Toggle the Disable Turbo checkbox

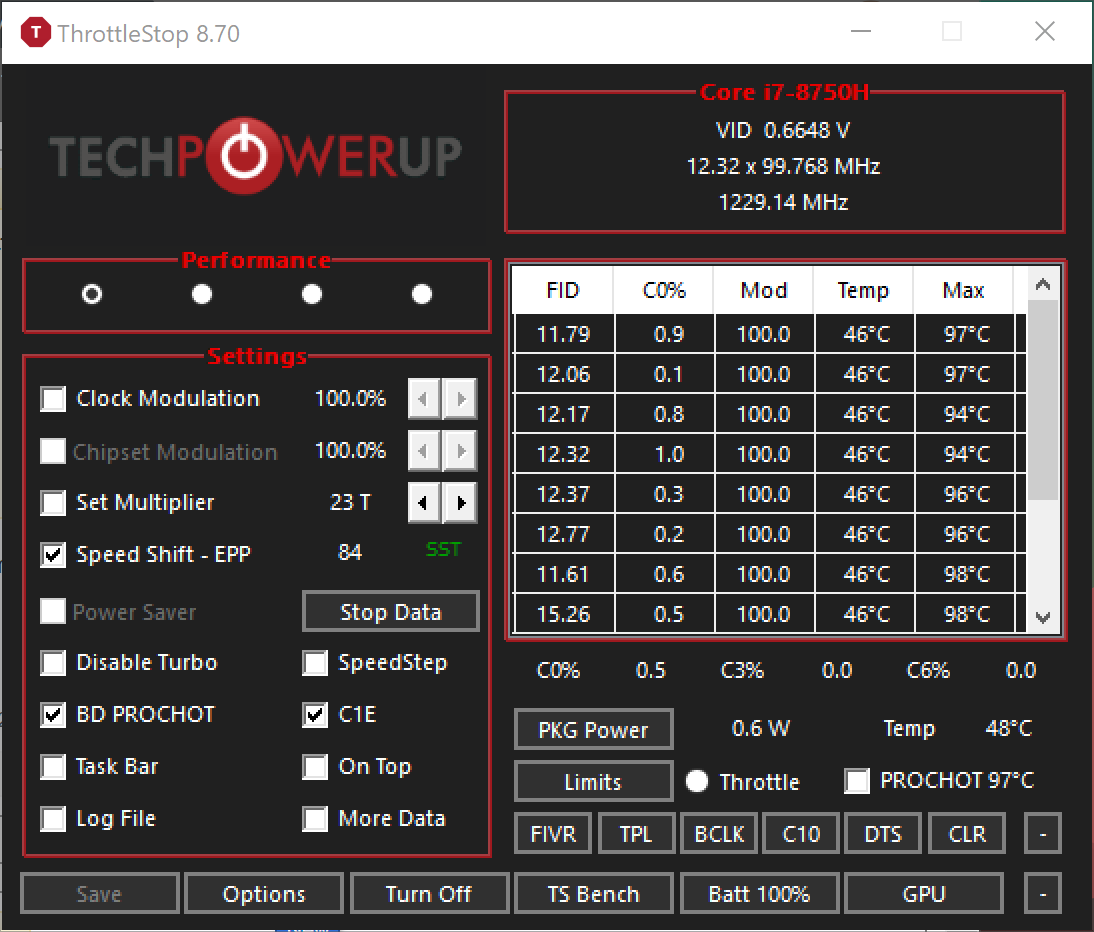tap(53, 663)
